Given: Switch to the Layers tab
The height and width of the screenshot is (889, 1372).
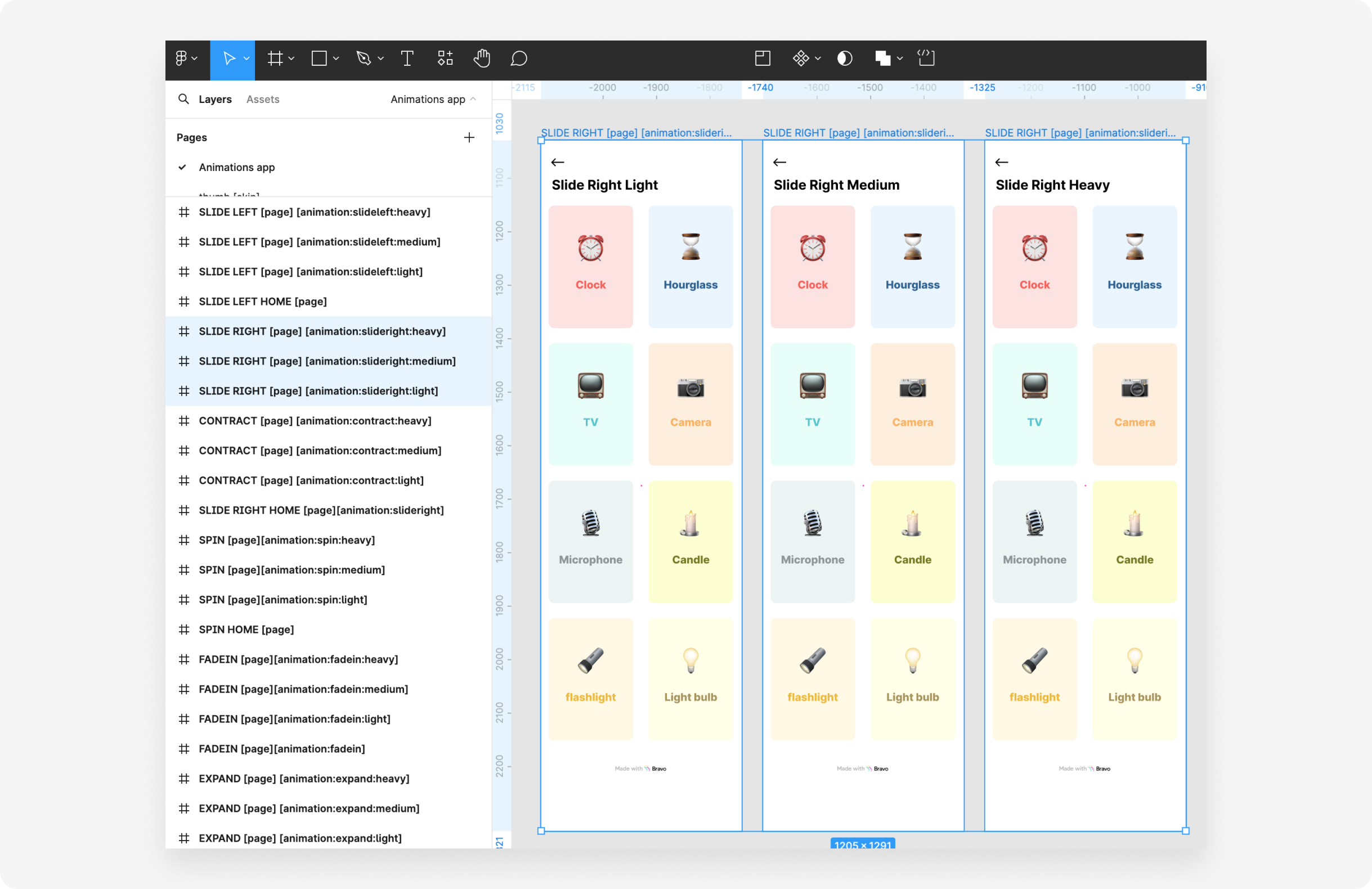Looking at the screenshot, I should click(215, 99).
